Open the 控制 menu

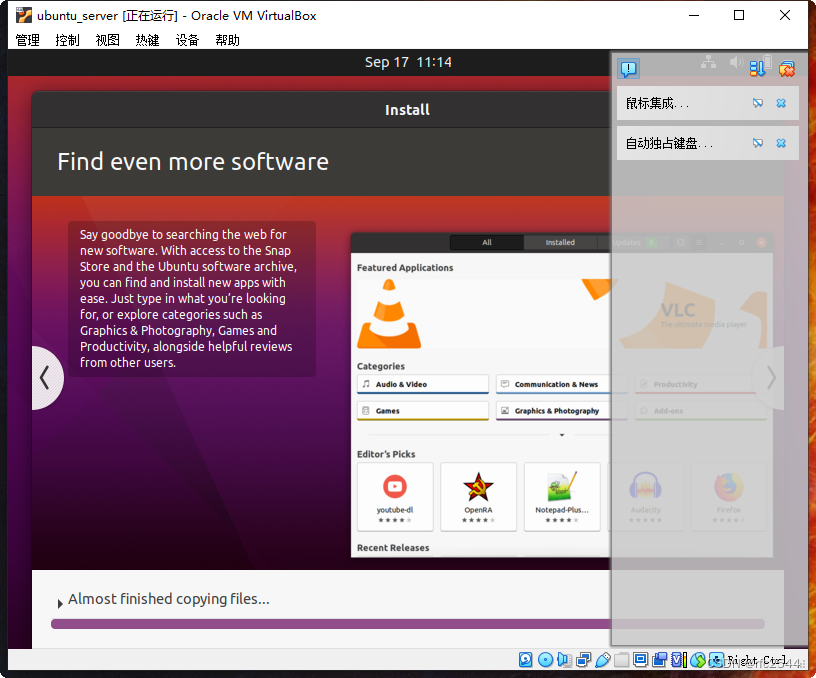68,40
